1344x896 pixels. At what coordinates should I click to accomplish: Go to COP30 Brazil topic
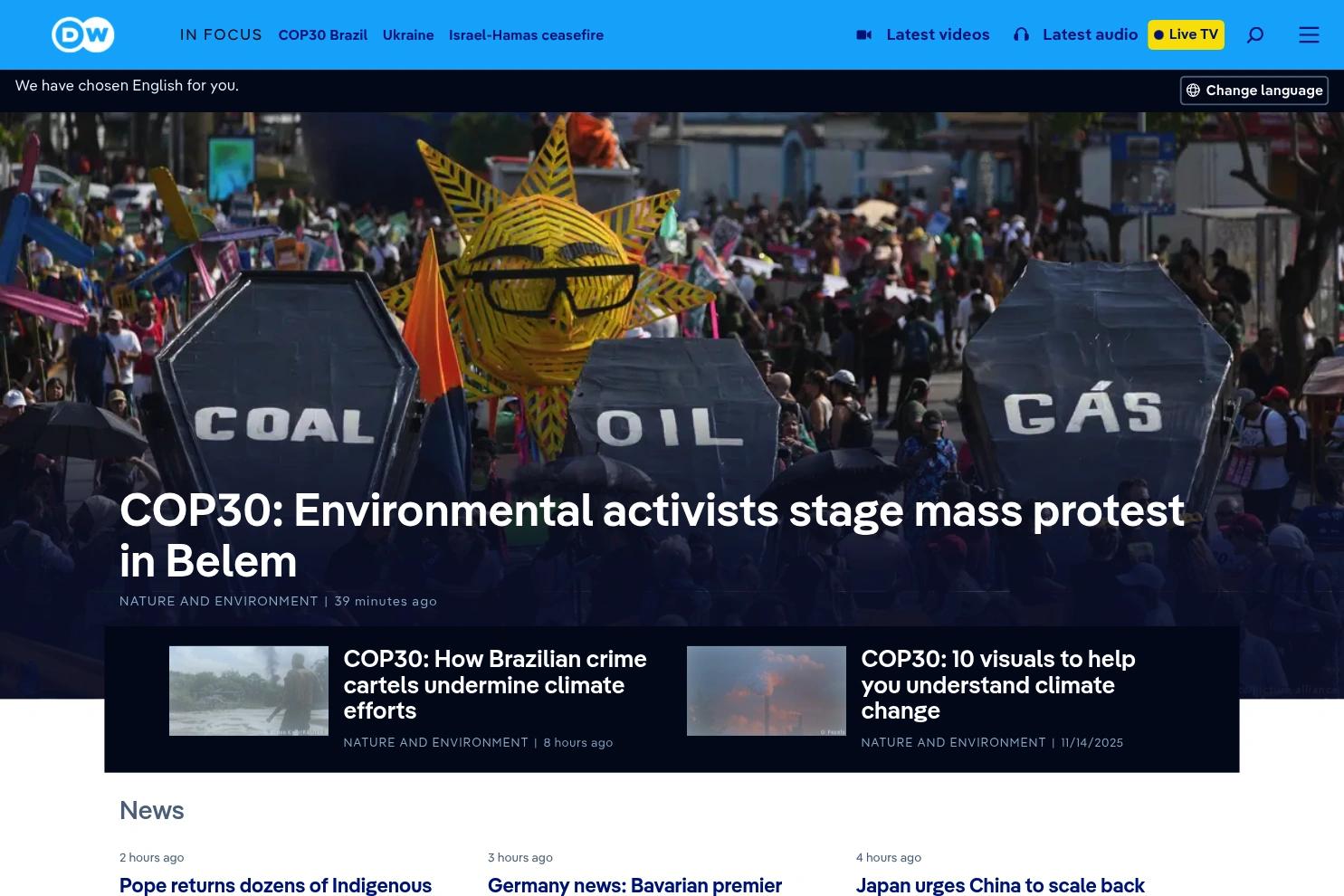coord(322,35)
